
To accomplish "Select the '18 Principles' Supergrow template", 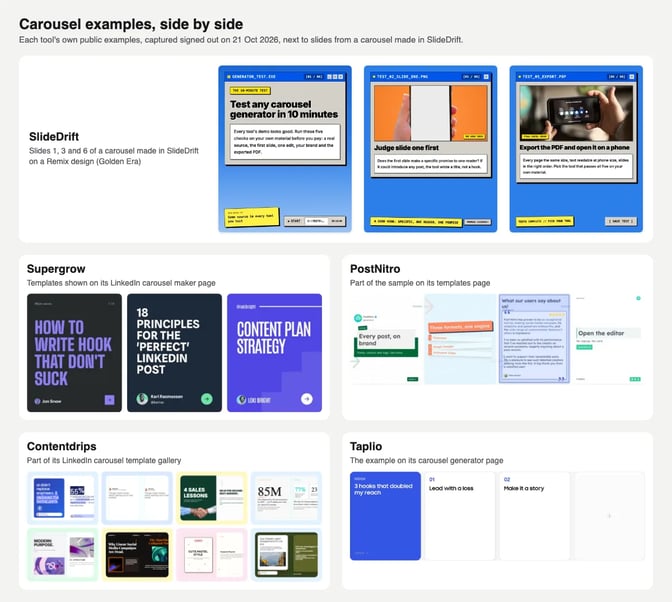I will tap(174, 353).
